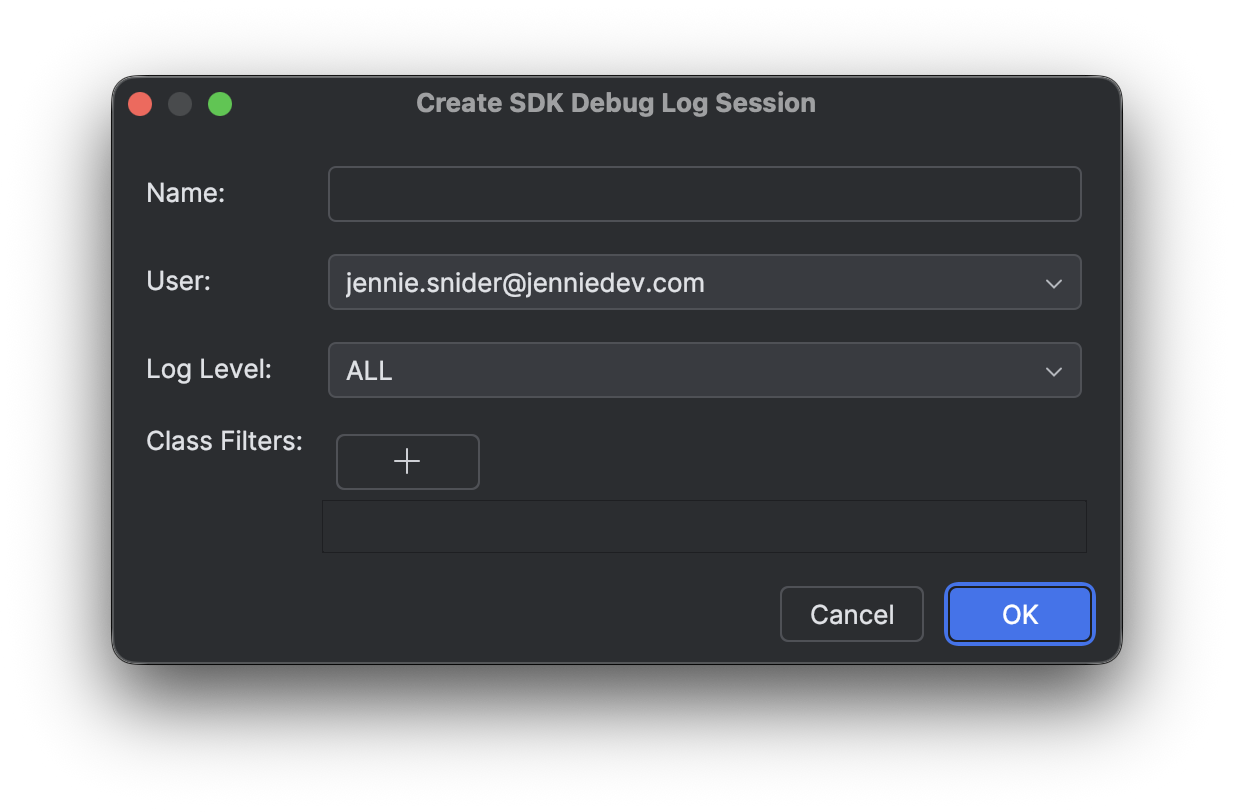Confirm the session with the OK button
Screen dimensions: 1234x812
[x=1020, y=614]
